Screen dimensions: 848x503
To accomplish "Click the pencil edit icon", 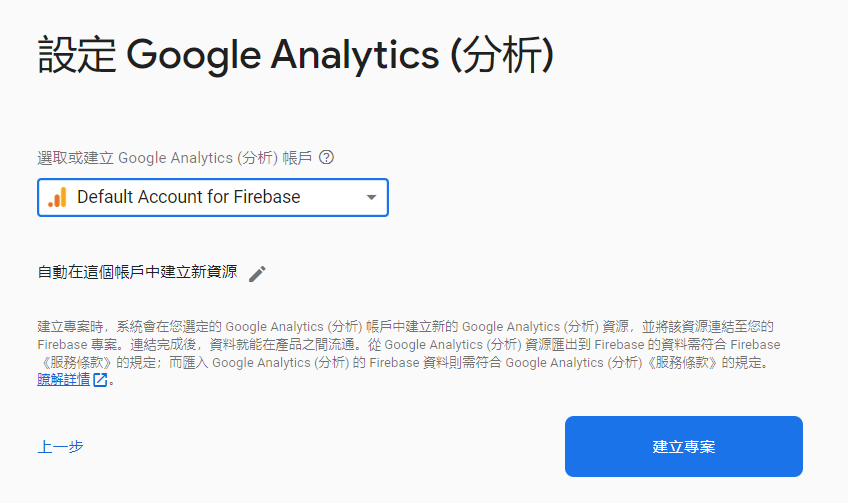I will pos(257,273).
